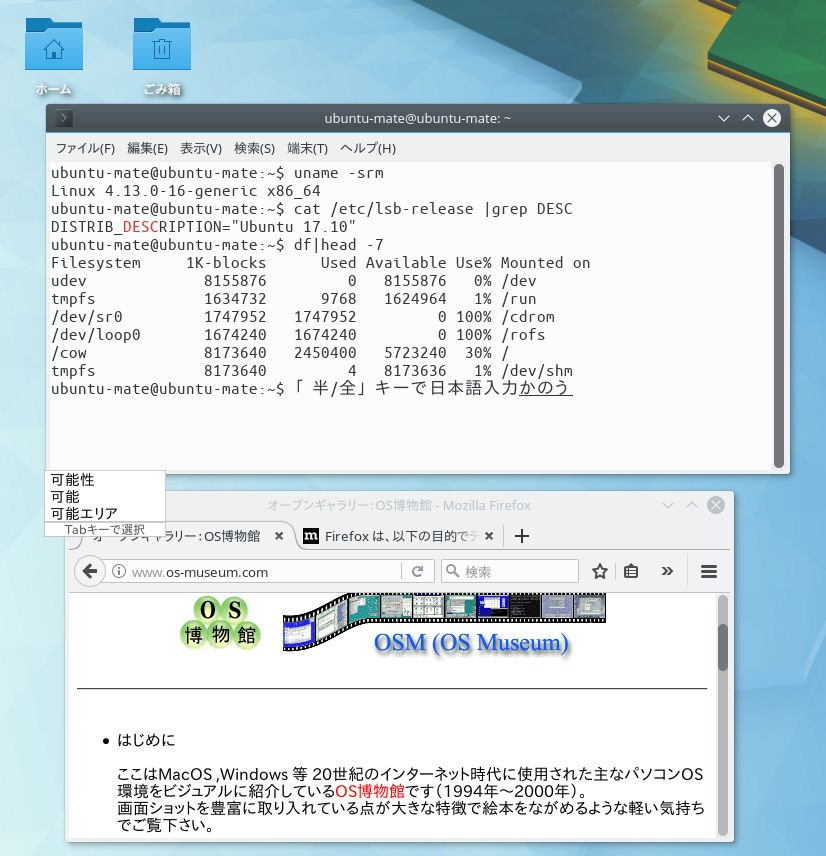Screen dimensions: 826x856
Task: Click the terminal icon in the title bar
Action: [64, 118]
